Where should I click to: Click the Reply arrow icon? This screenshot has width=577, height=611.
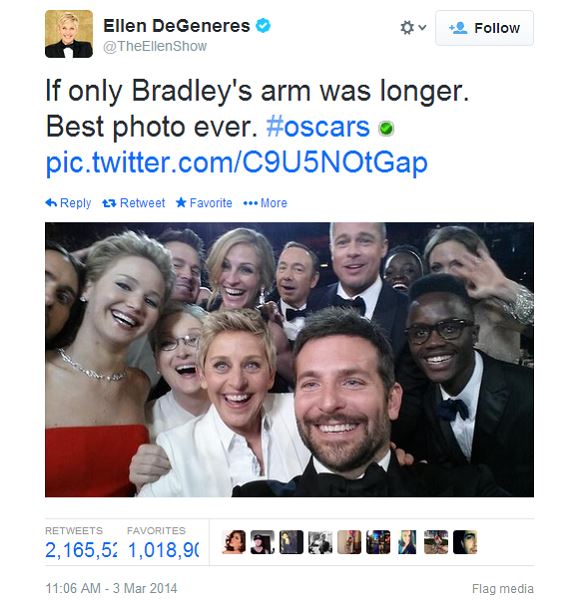click(51, 203)
